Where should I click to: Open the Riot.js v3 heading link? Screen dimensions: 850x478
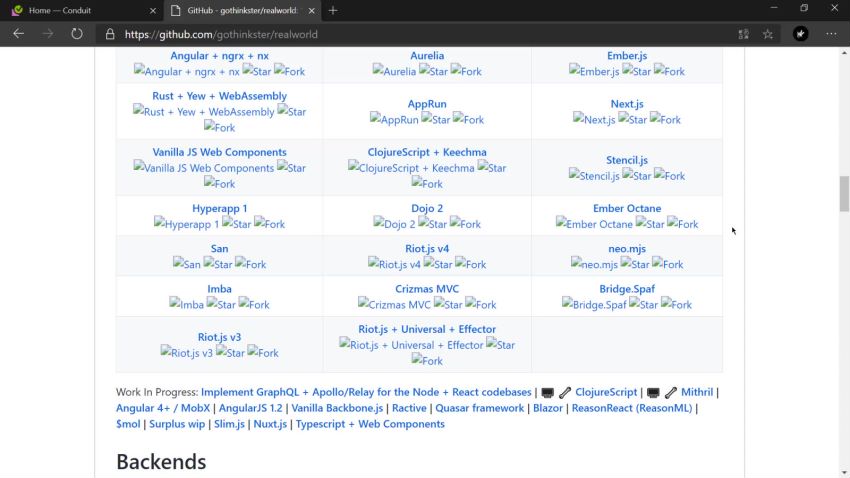pyautogui.click(x=219, y=337)
